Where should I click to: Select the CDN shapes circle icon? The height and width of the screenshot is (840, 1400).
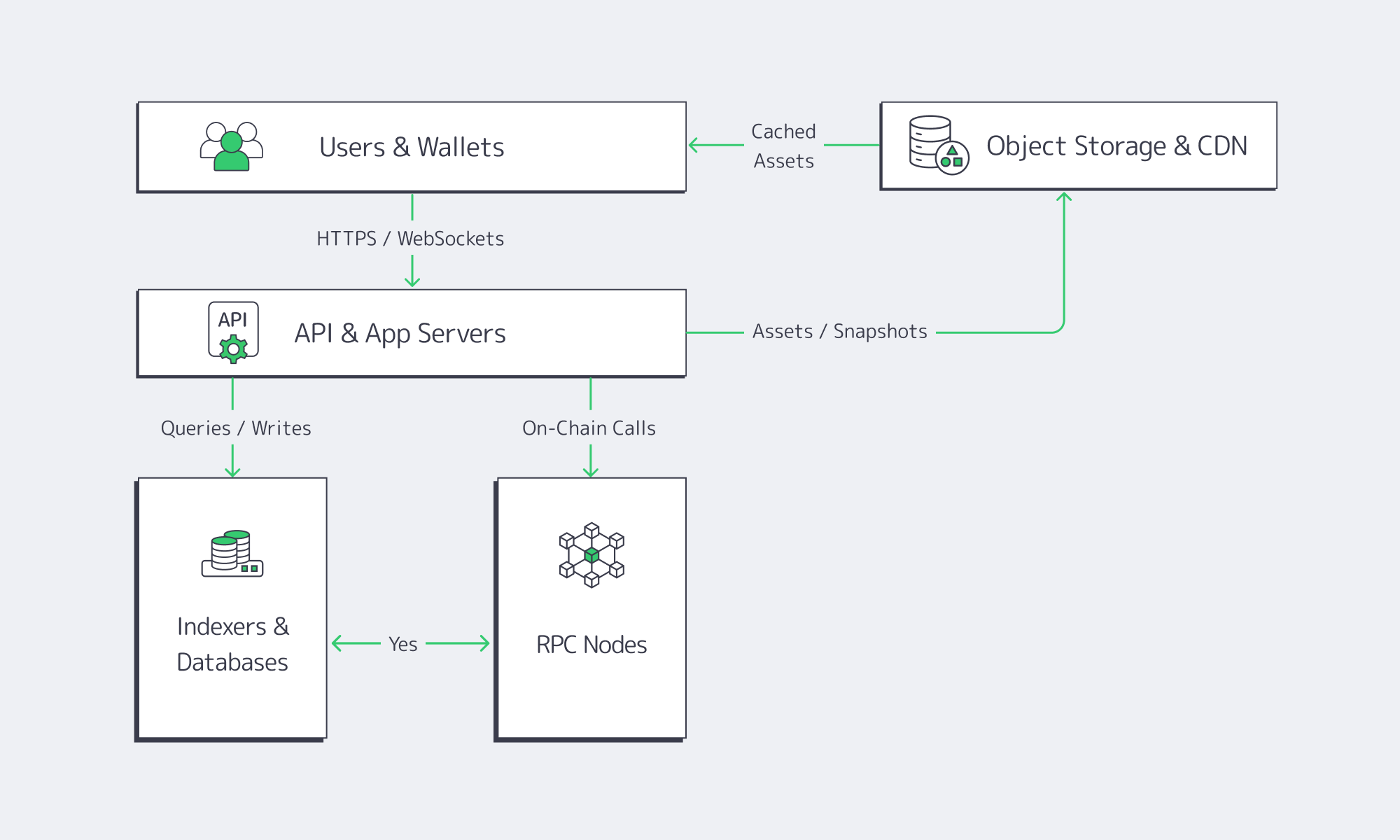pos(952,158)
